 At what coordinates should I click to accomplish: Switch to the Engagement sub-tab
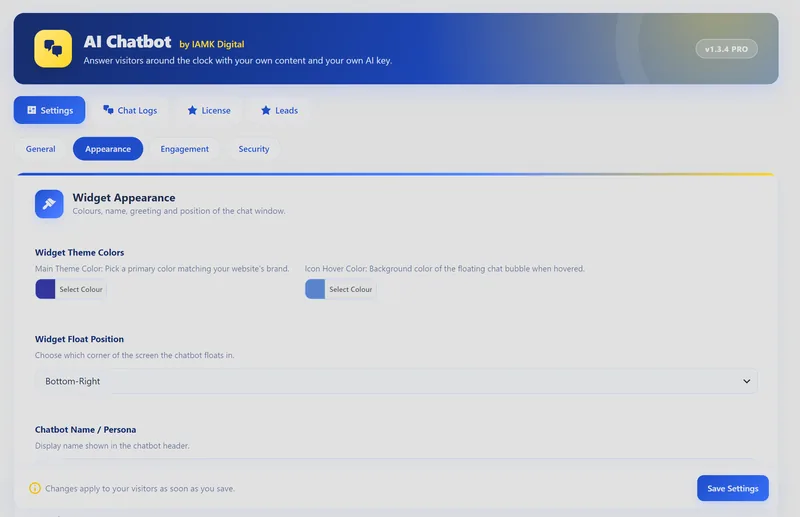coord(185,149)
